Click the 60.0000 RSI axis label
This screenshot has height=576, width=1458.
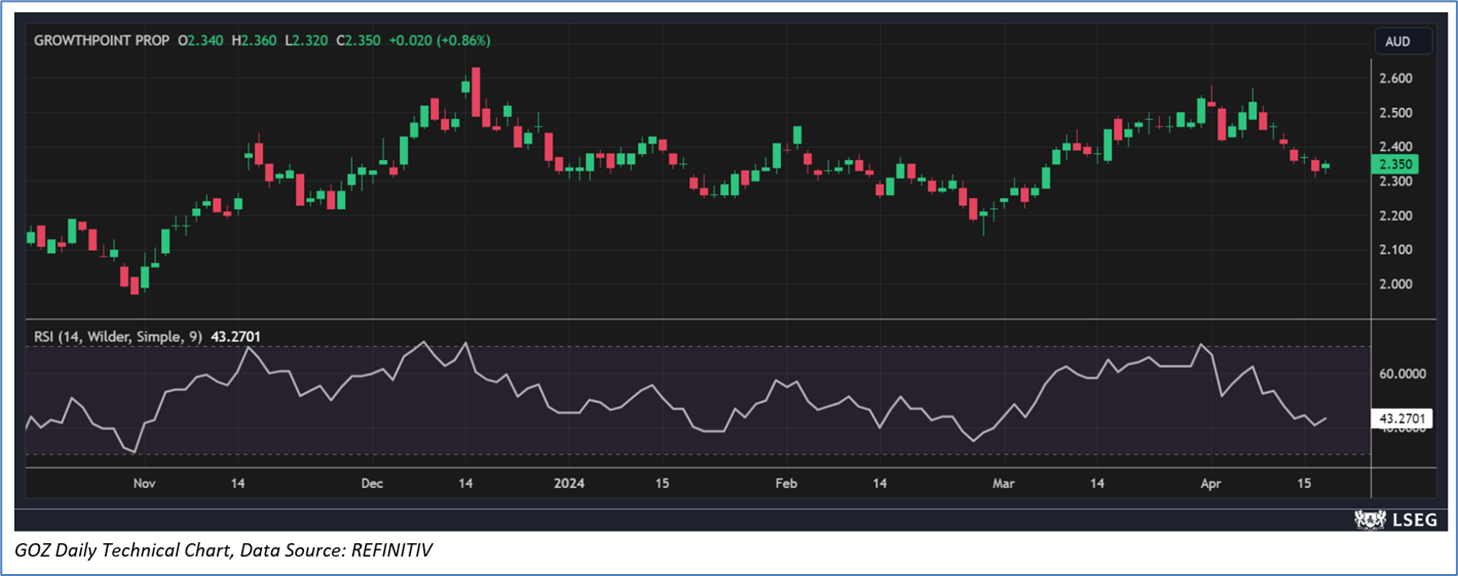[1401, 374]
